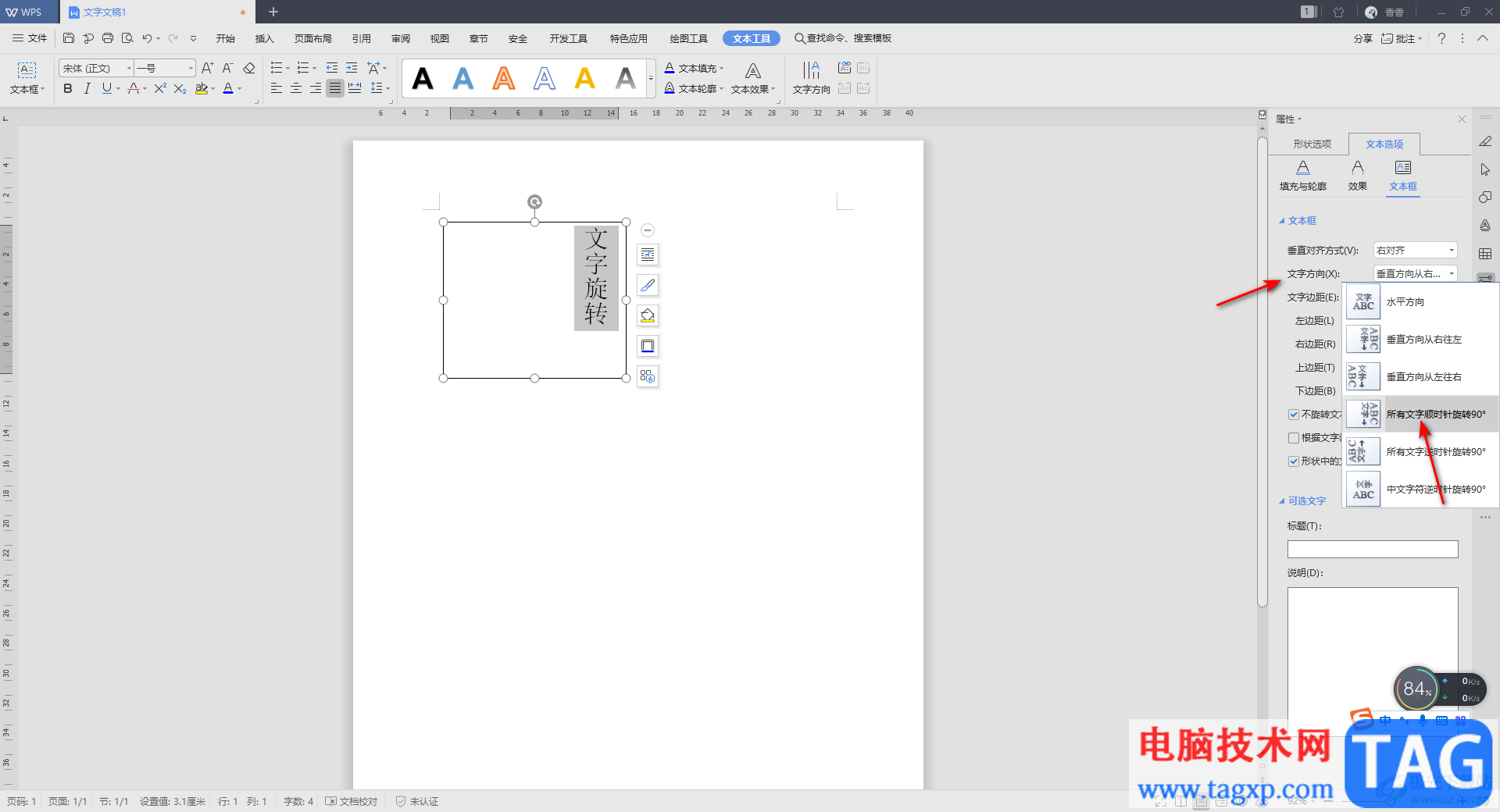
Task: Choose 中文字符逆时针旋转90° option
Action: [1420, 490]
